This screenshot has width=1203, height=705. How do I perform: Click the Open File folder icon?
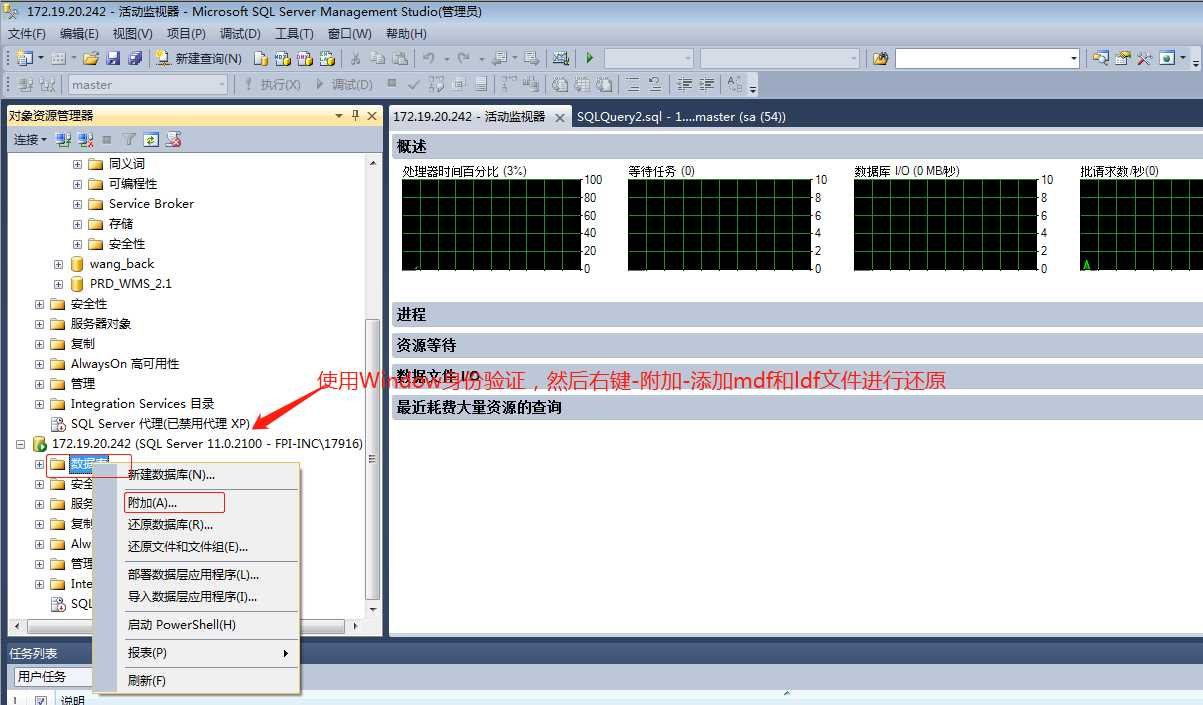point(91,59)
